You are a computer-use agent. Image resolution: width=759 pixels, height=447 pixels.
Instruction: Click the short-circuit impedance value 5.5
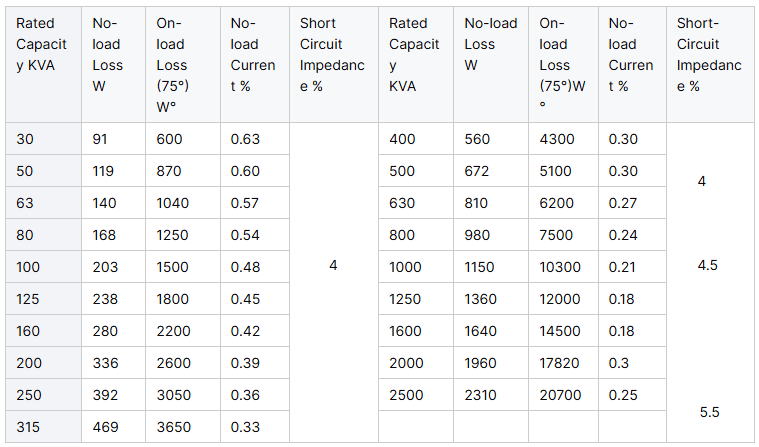(709, 411)
